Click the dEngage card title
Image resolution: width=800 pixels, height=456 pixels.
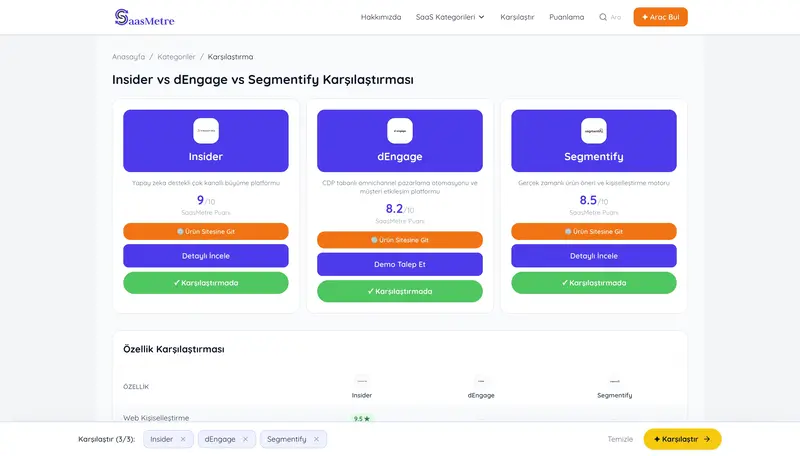(399, 157)
